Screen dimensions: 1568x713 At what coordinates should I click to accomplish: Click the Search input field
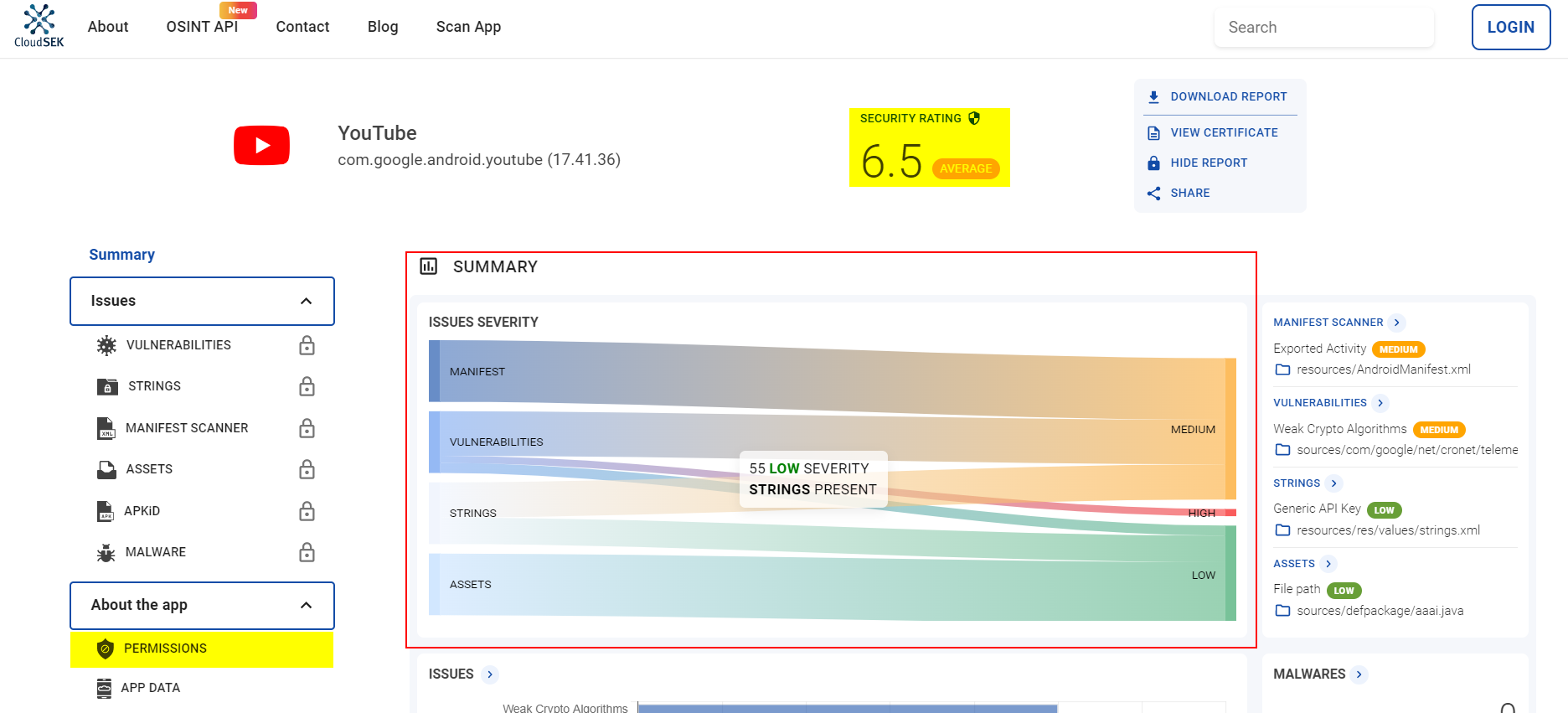coord(1324,28)
